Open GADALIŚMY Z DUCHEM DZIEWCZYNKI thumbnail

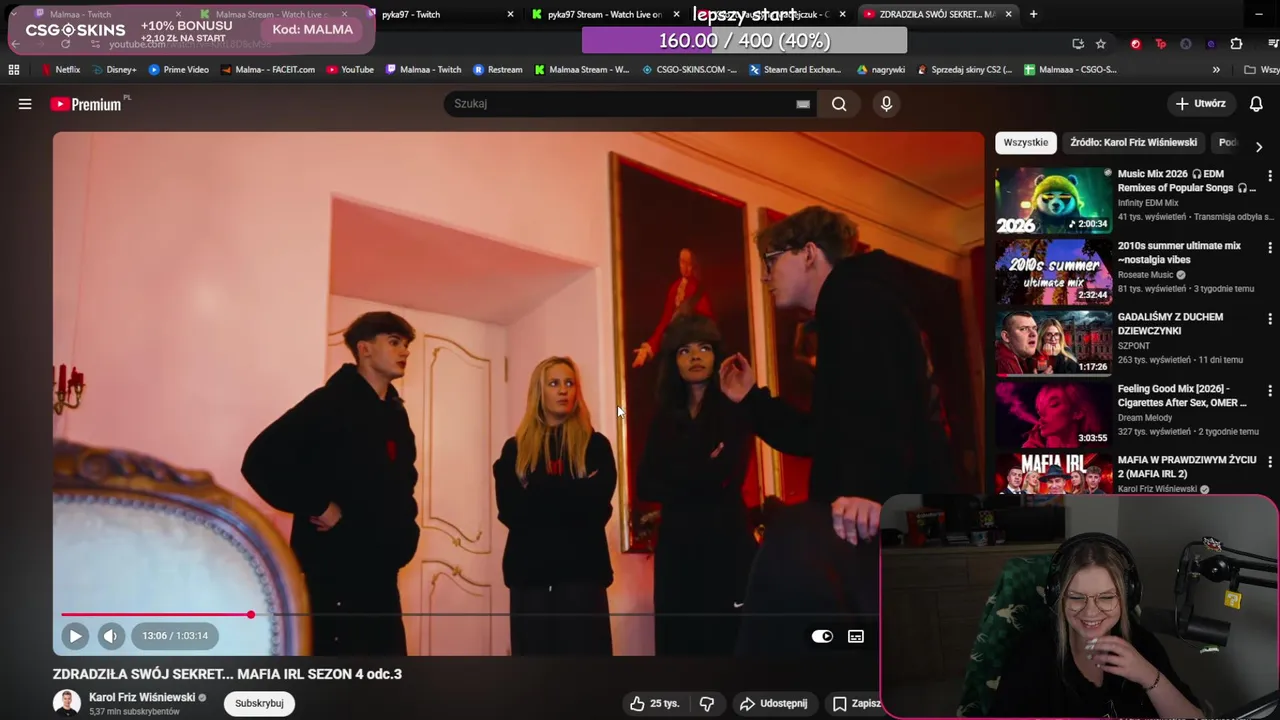pyautogui.click(x=1053, y=343)
